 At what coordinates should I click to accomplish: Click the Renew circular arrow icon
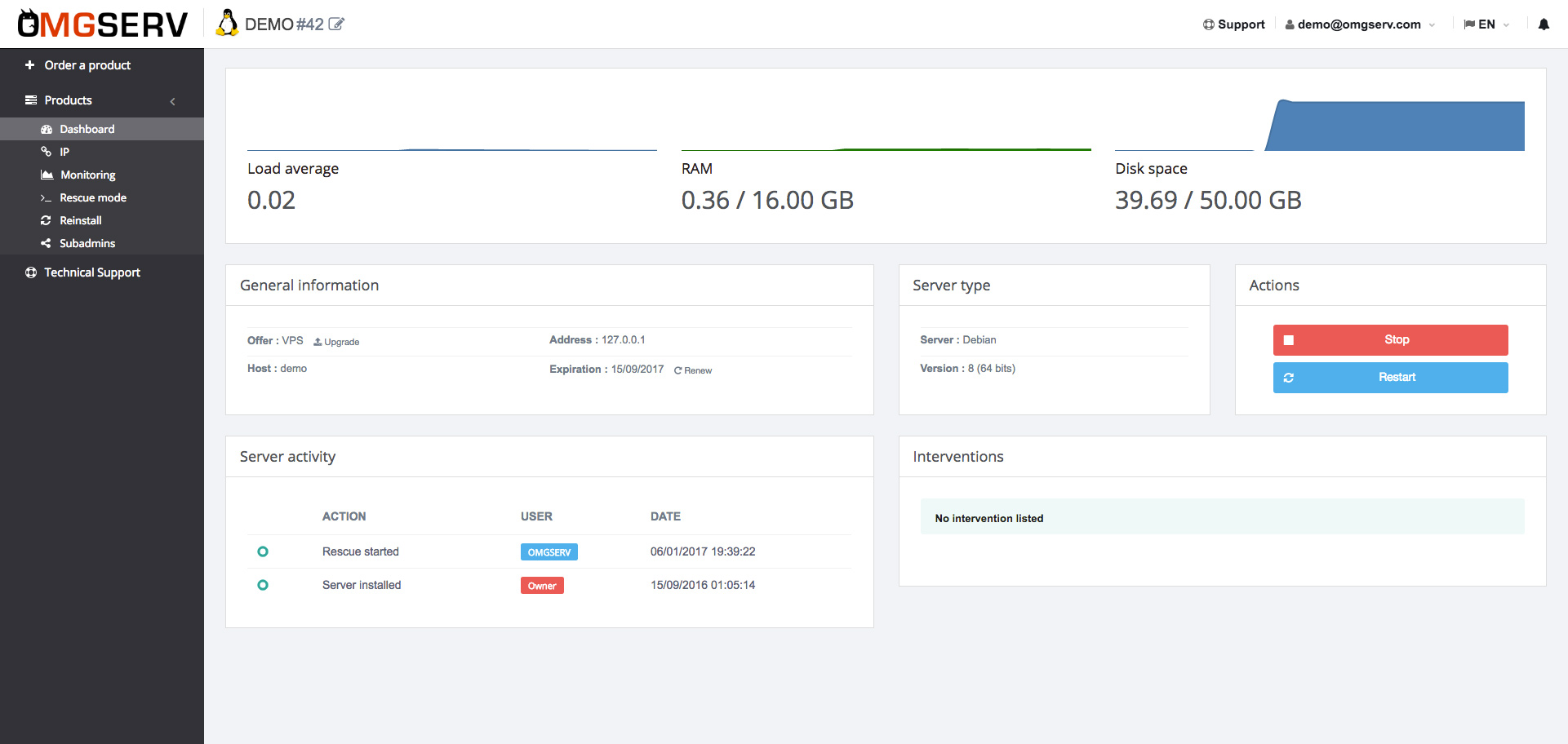coord(677,370)
